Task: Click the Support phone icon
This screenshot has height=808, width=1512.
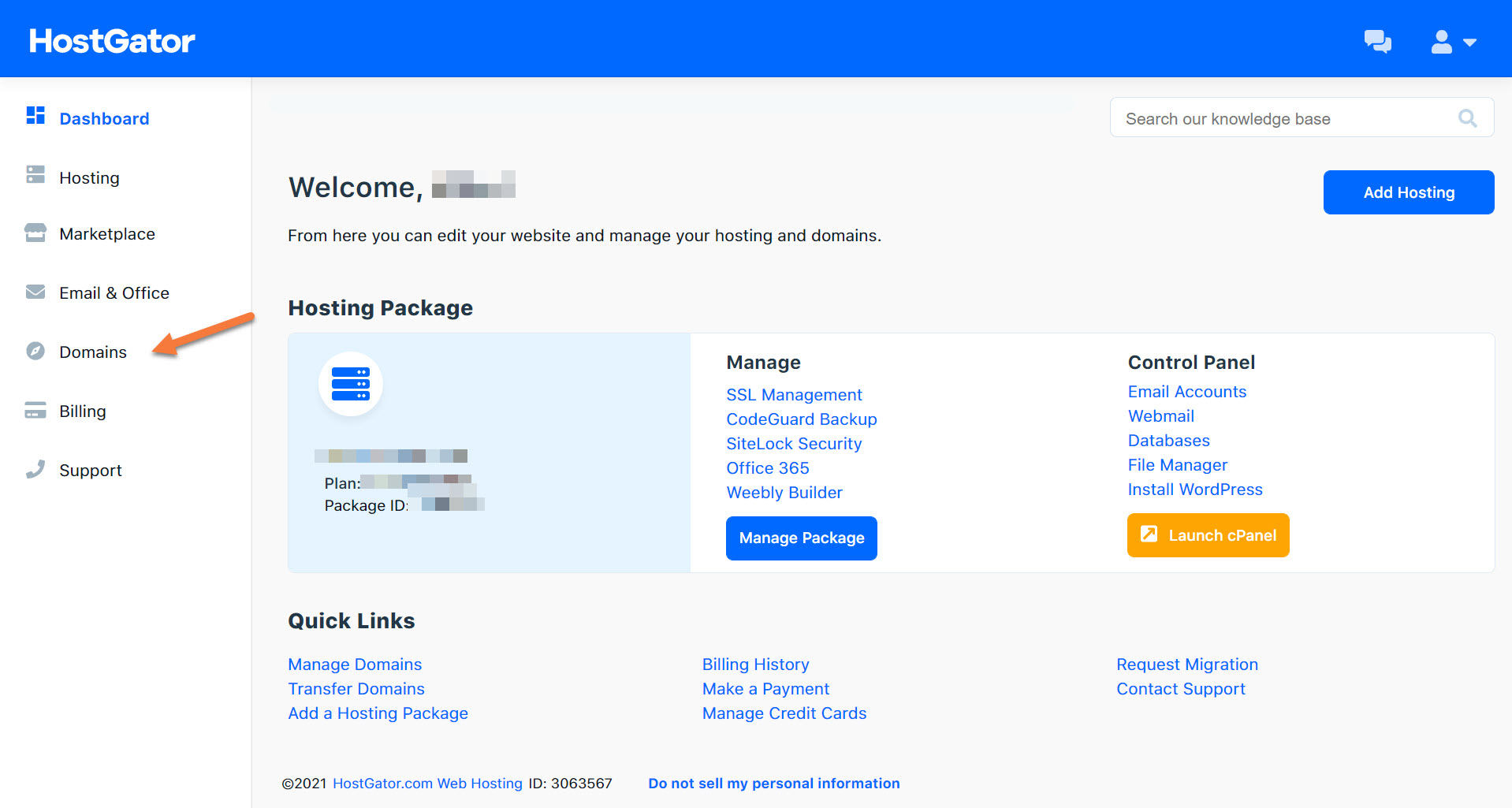Action: 35,469
